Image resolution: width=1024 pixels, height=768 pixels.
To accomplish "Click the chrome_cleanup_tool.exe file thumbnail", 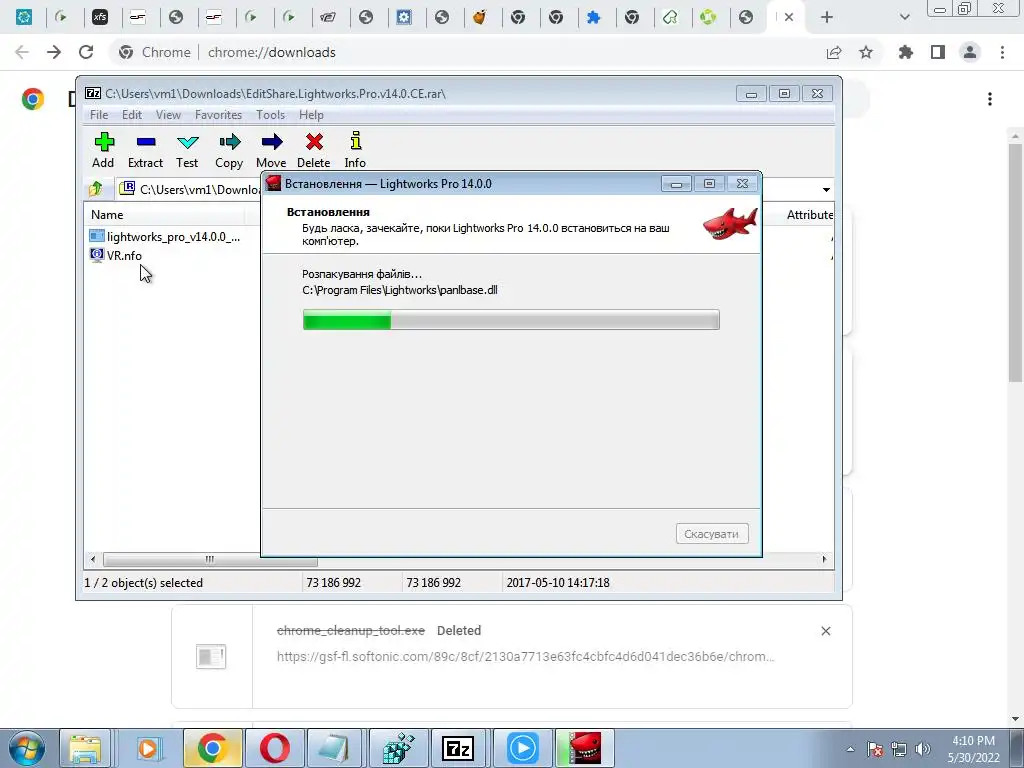I will click(x=211, y=657).
